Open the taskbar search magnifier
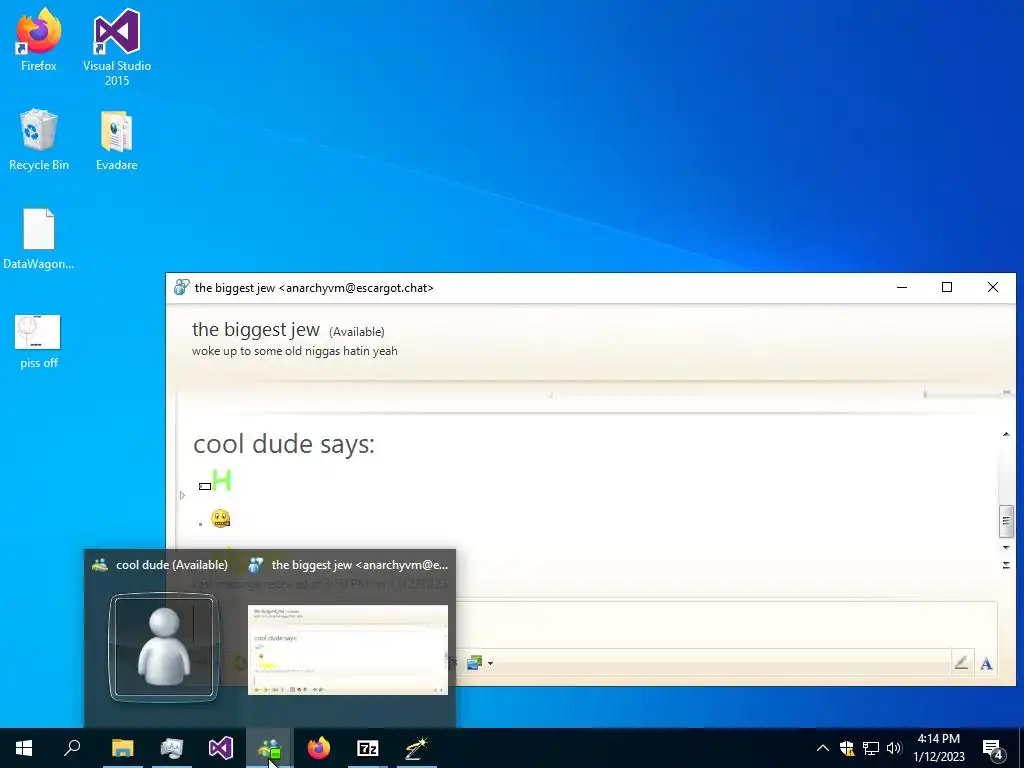The image size is (1024, 768). [x=72, y=748]
